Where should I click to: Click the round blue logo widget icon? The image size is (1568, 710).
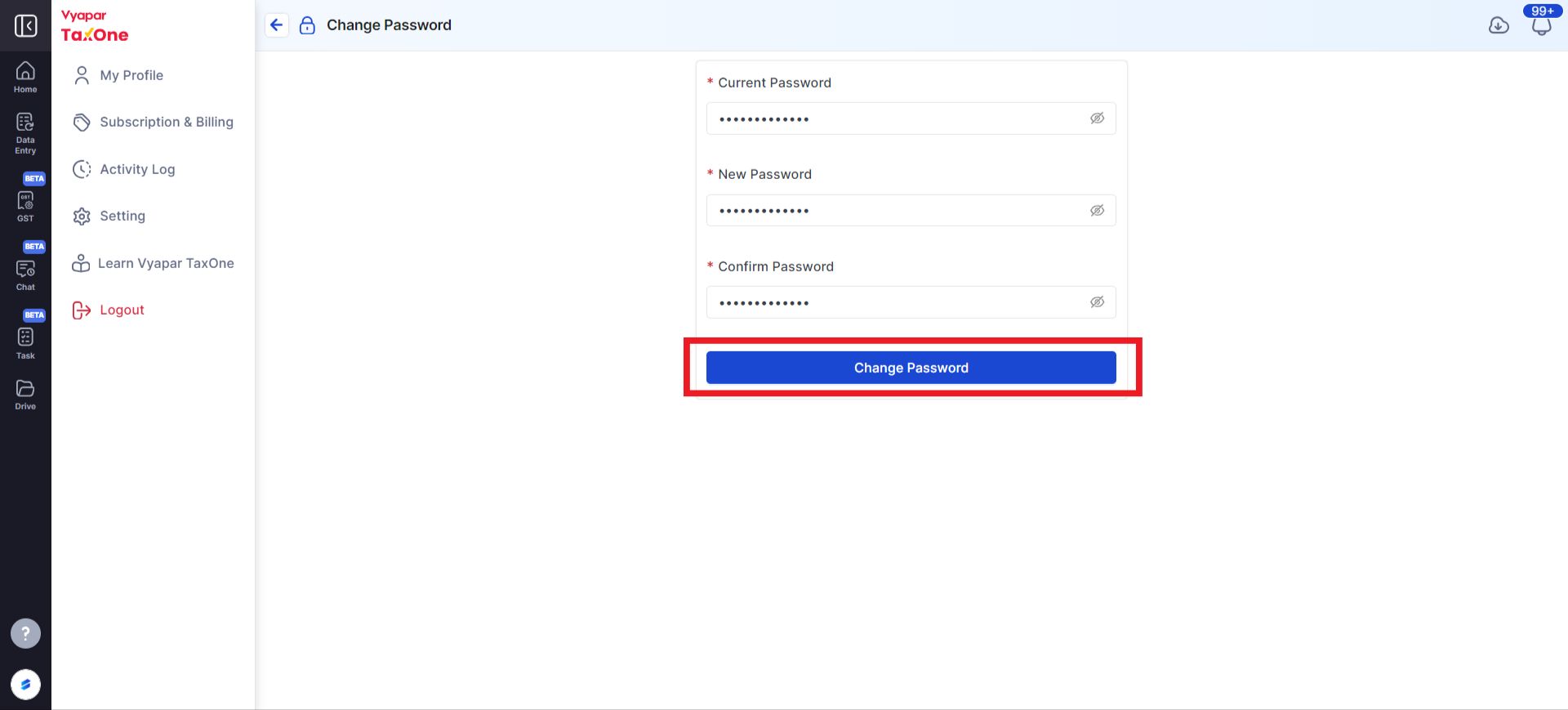coord(25,685)
